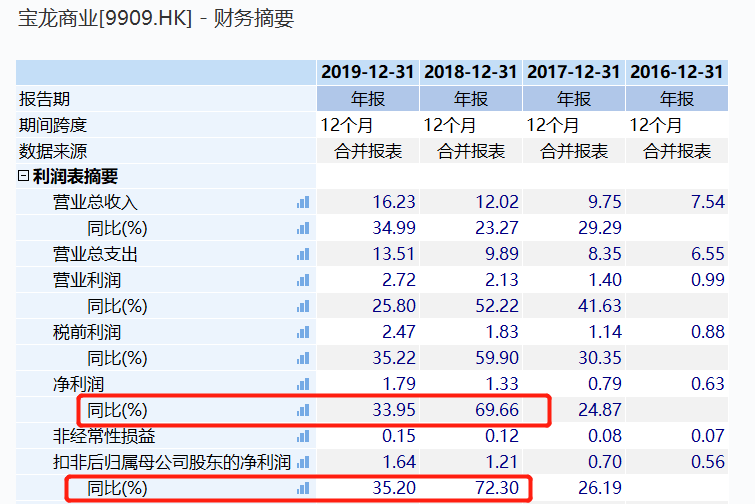Select the 净利润 row label
Viewport: 755px width, 504px height.
(78, 384)
